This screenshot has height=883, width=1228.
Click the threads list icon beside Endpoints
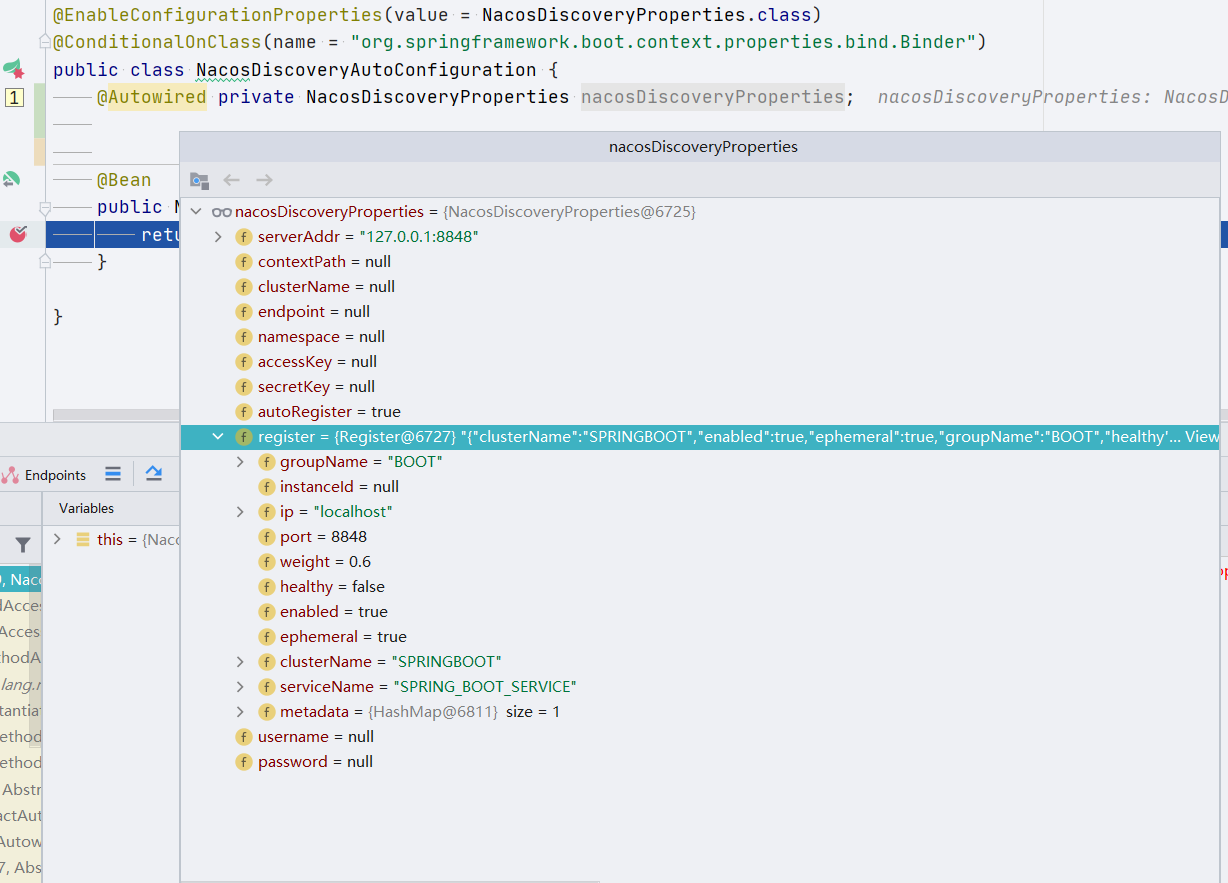tap(113, 474)
